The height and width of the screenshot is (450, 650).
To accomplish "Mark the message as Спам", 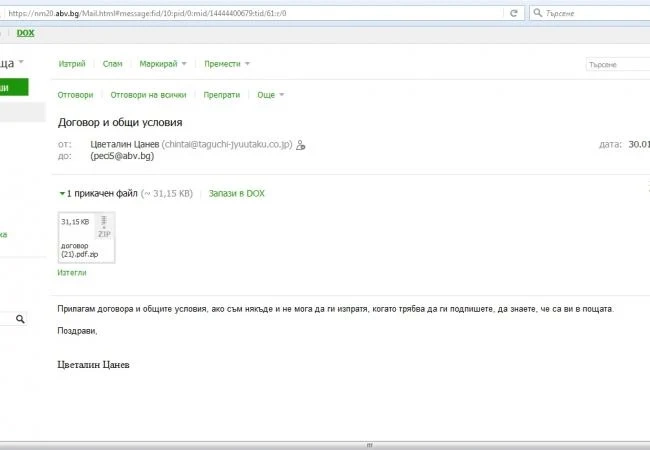I will tap(112, 64).
